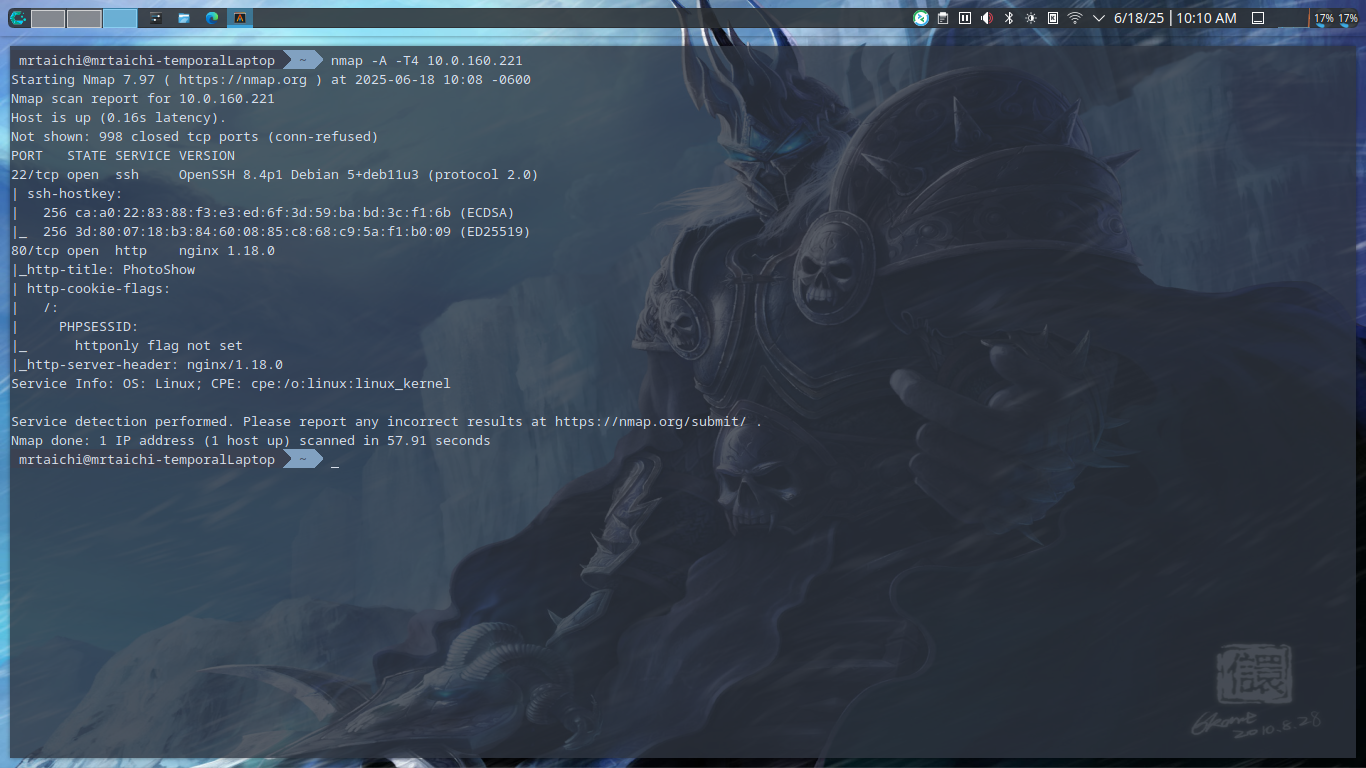The image size is (1366, 768).
Task: Launch System Settings from the panel
Action: (x=156, y=18)
